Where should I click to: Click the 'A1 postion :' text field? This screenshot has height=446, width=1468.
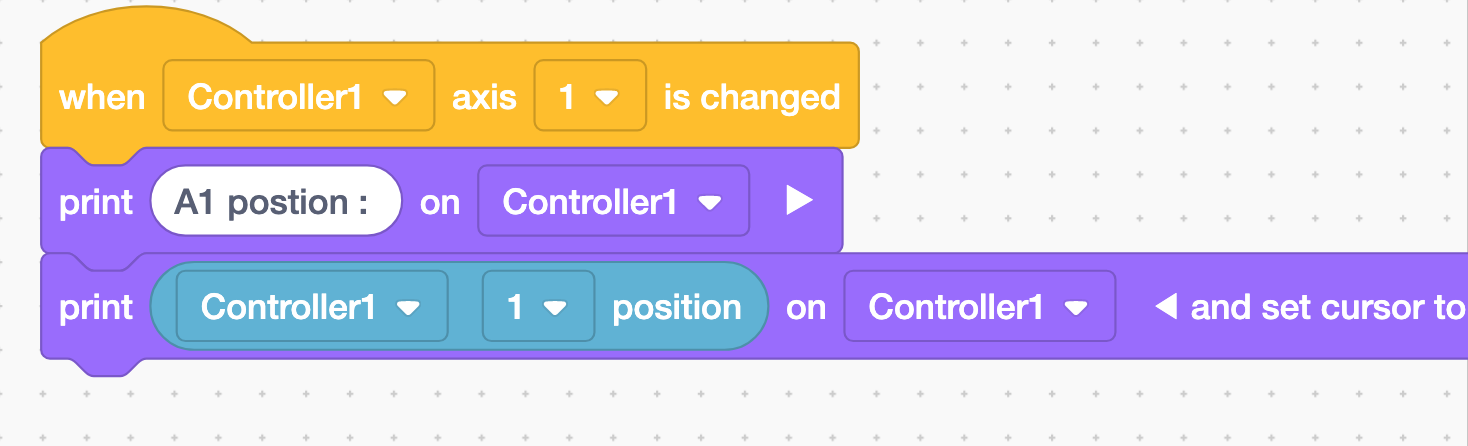(276, 201)
